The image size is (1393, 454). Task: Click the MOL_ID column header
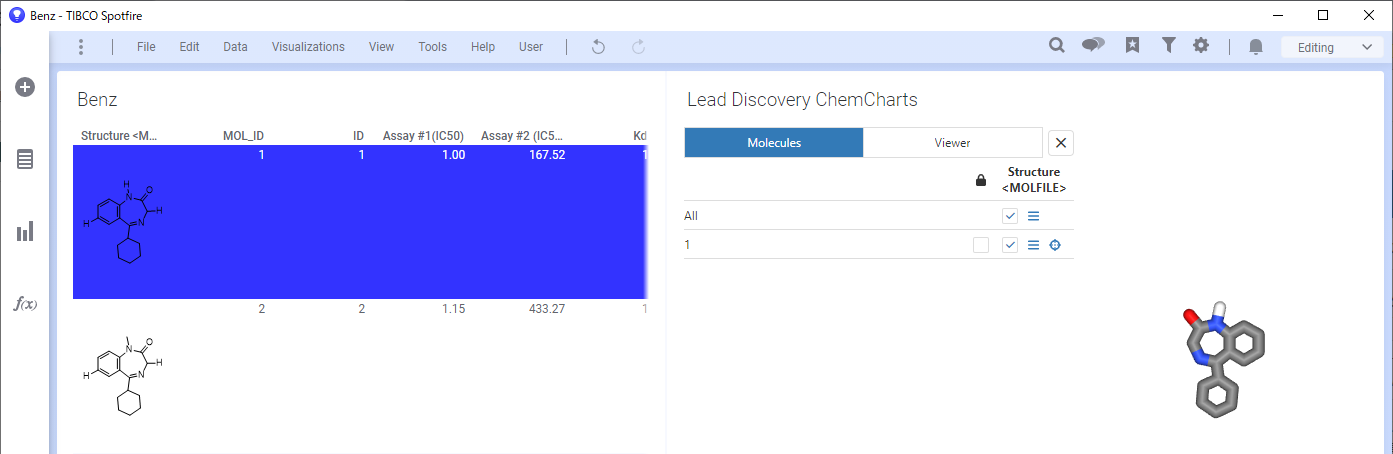point(243,135)
